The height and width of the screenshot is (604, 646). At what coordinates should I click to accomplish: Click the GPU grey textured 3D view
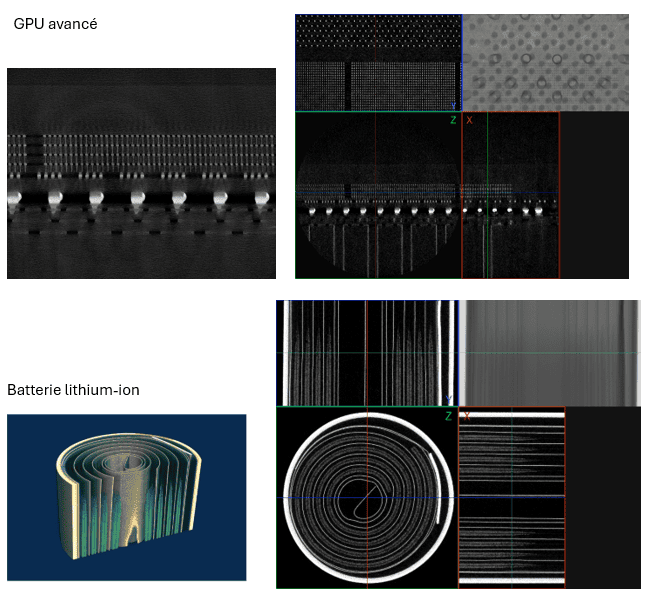click(x=546, y=62)
